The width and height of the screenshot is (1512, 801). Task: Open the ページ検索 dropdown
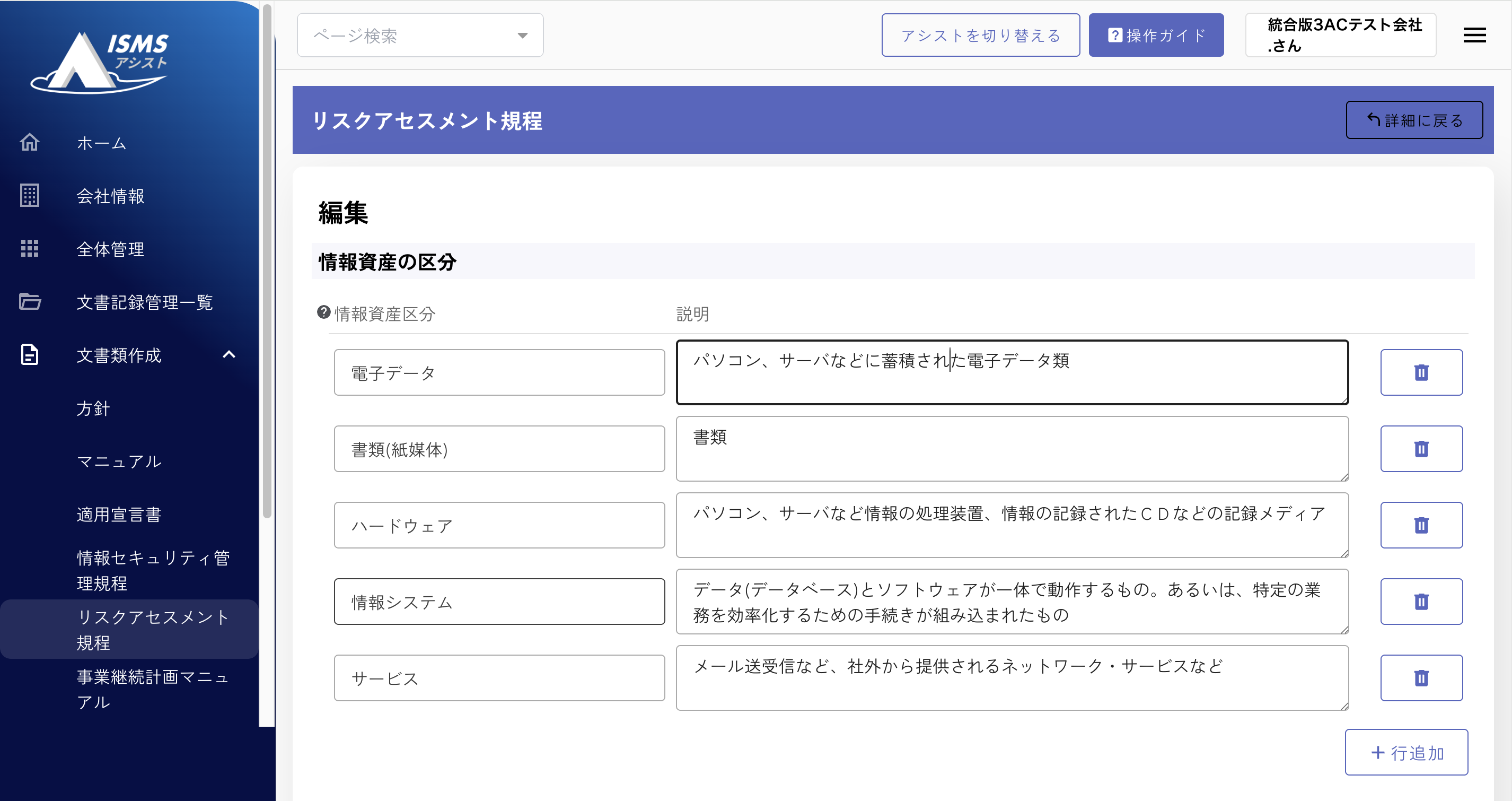[x=420, y=35]
